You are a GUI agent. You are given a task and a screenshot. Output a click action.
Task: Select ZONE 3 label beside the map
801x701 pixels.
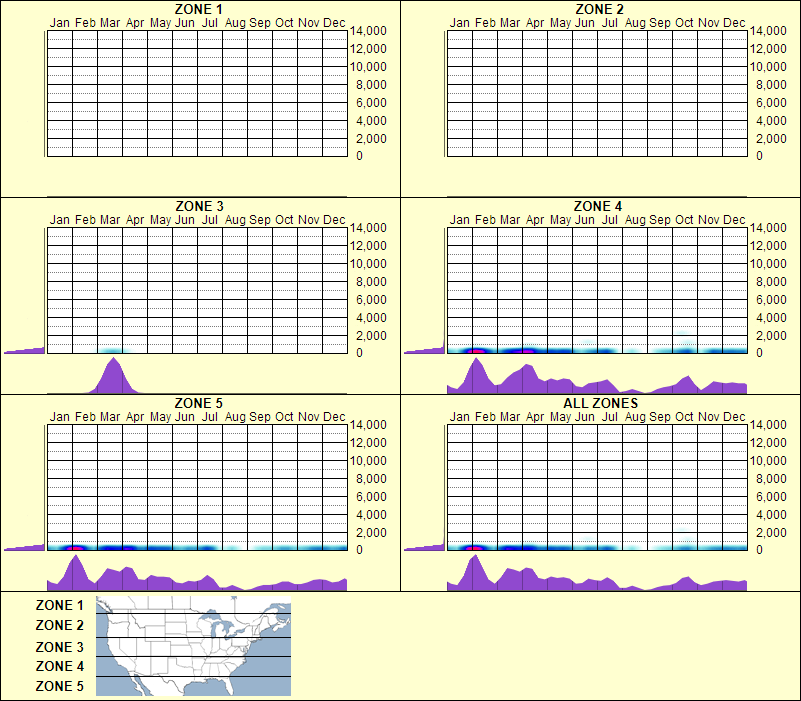pos(59,647)
